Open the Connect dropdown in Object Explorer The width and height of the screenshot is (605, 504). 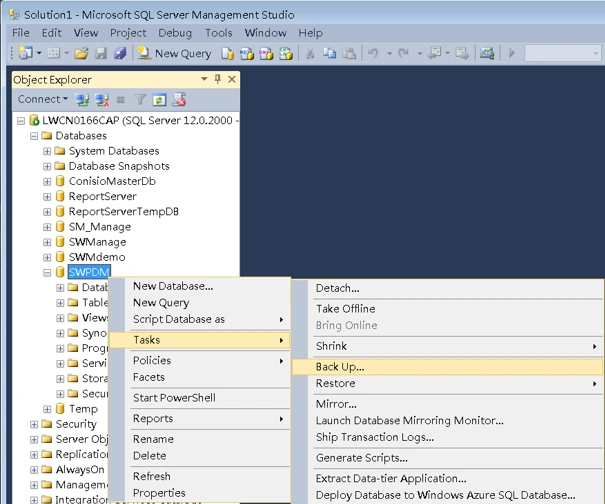point(42,100)
